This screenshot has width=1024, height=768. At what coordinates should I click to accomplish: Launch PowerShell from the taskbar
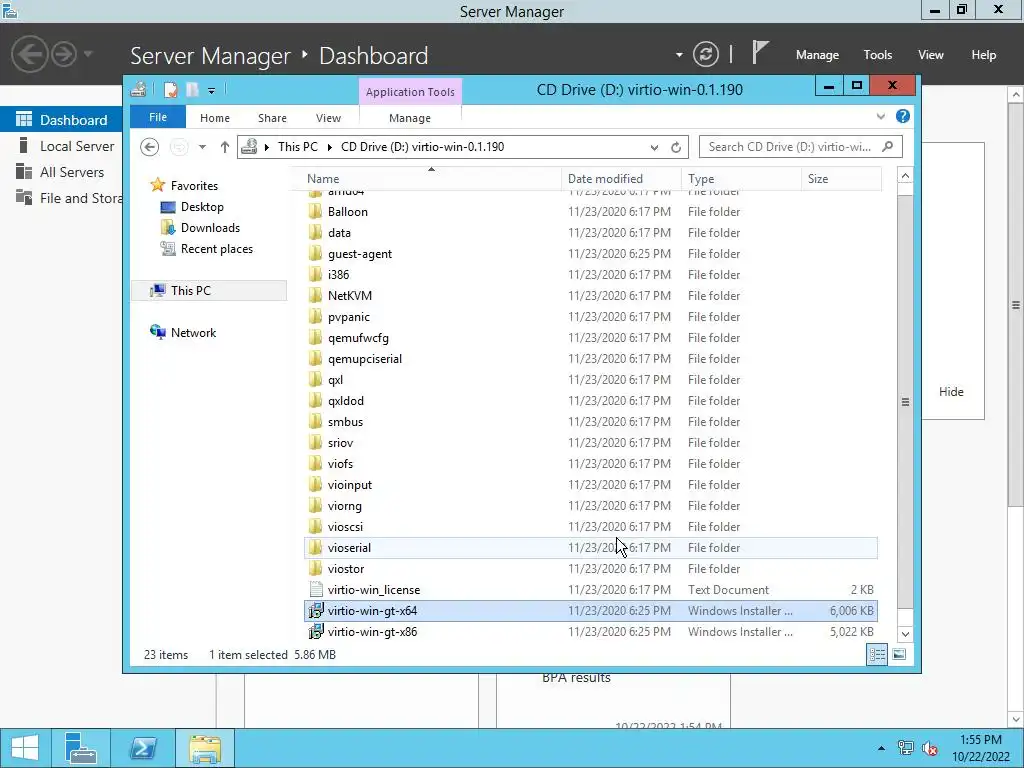coord(142,748)
